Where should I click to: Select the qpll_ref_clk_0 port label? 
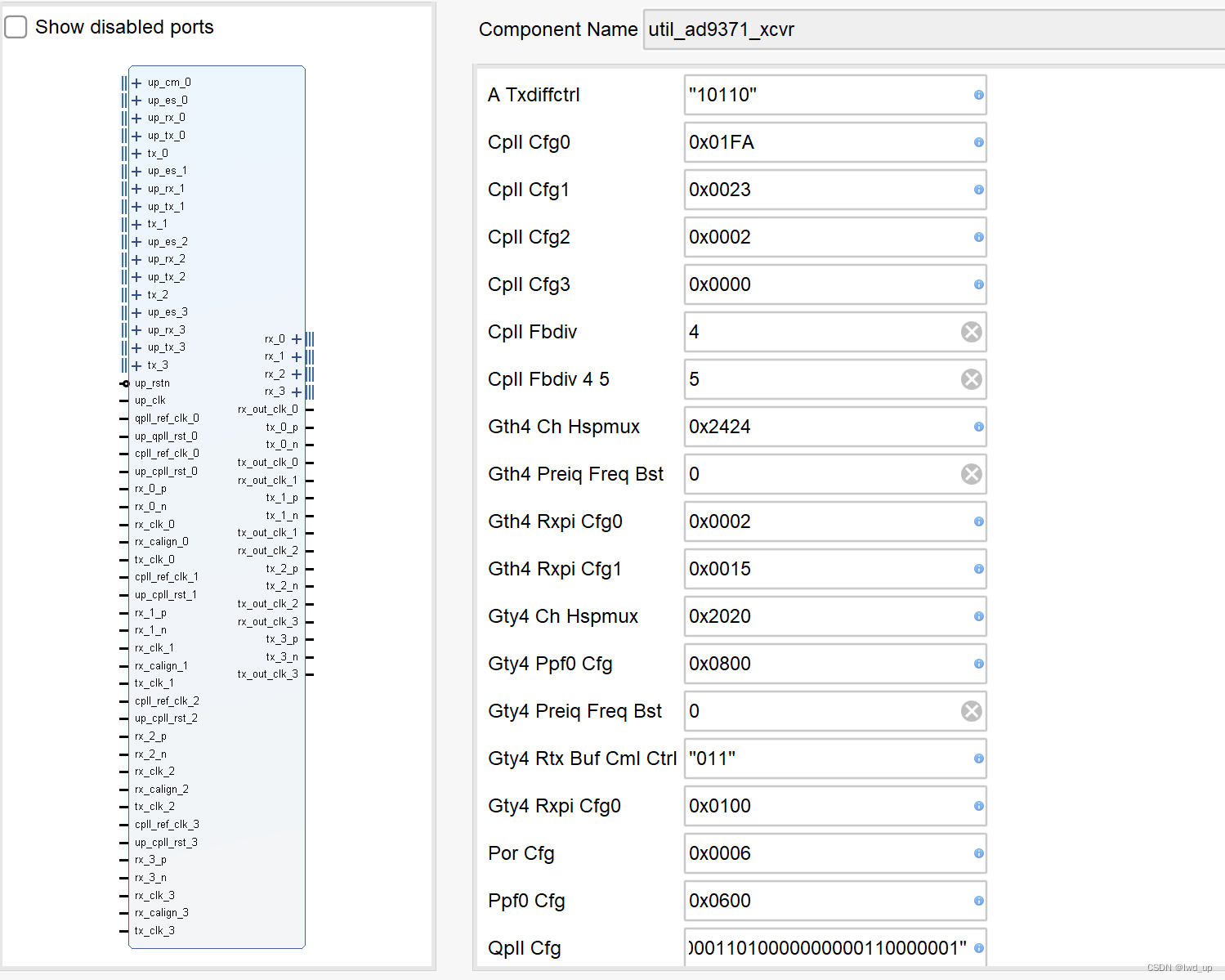pyautogui.click(x=167, y=418)
